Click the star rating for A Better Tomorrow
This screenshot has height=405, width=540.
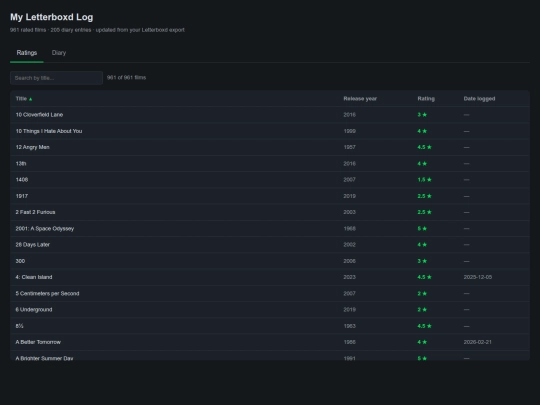(x=422, y=342)
